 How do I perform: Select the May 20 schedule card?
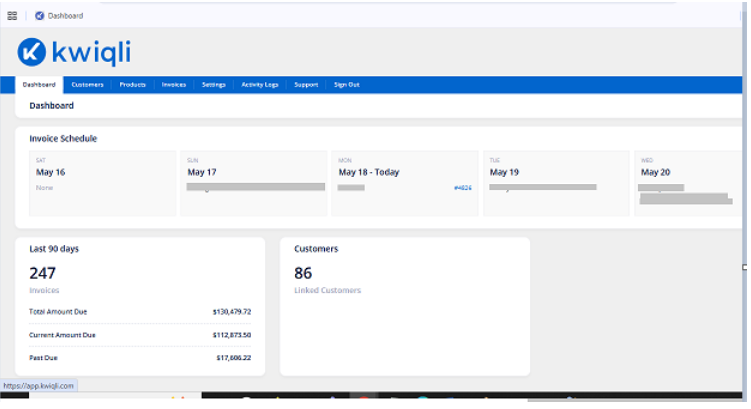(689, 183)
